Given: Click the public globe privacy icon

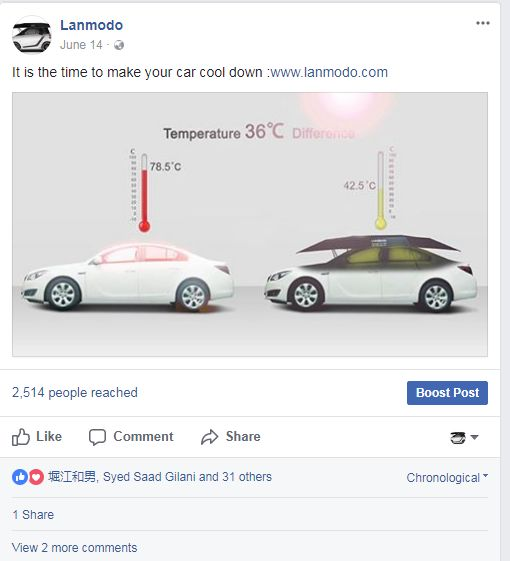Looking at the screenshot, I should click(119, 45).
